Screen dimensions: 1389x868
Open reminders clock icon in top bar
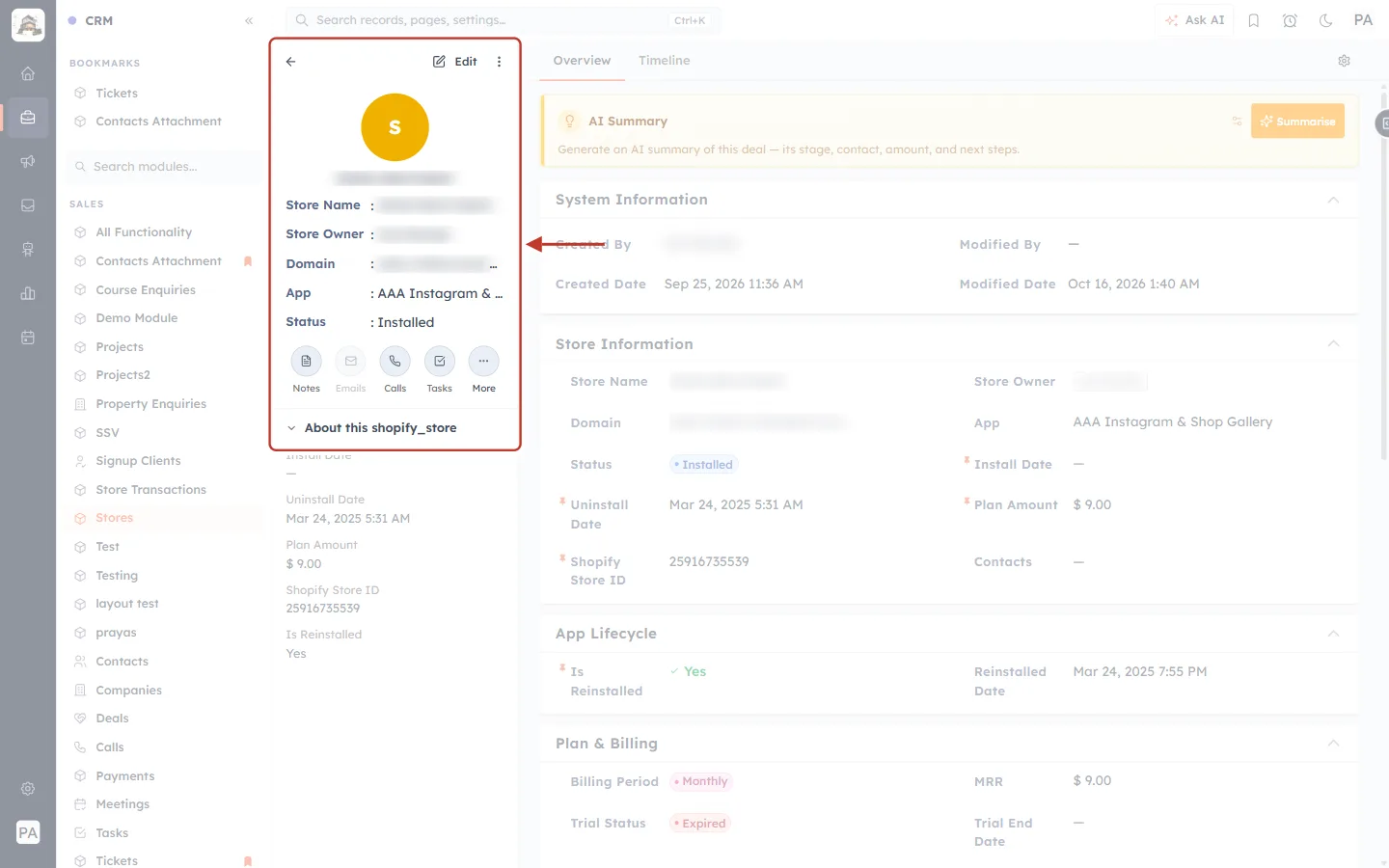tap(1290, 20)
